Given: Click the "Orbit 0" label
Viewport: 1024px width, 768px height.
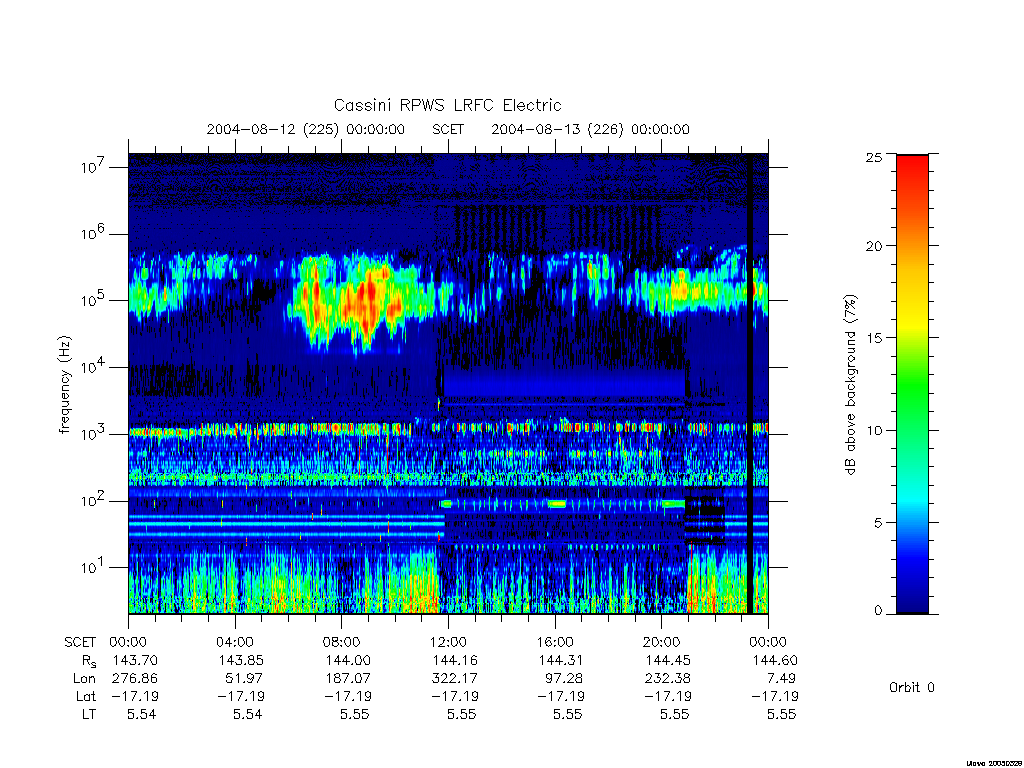Looking at the screenshot, I should pos(912,687).
